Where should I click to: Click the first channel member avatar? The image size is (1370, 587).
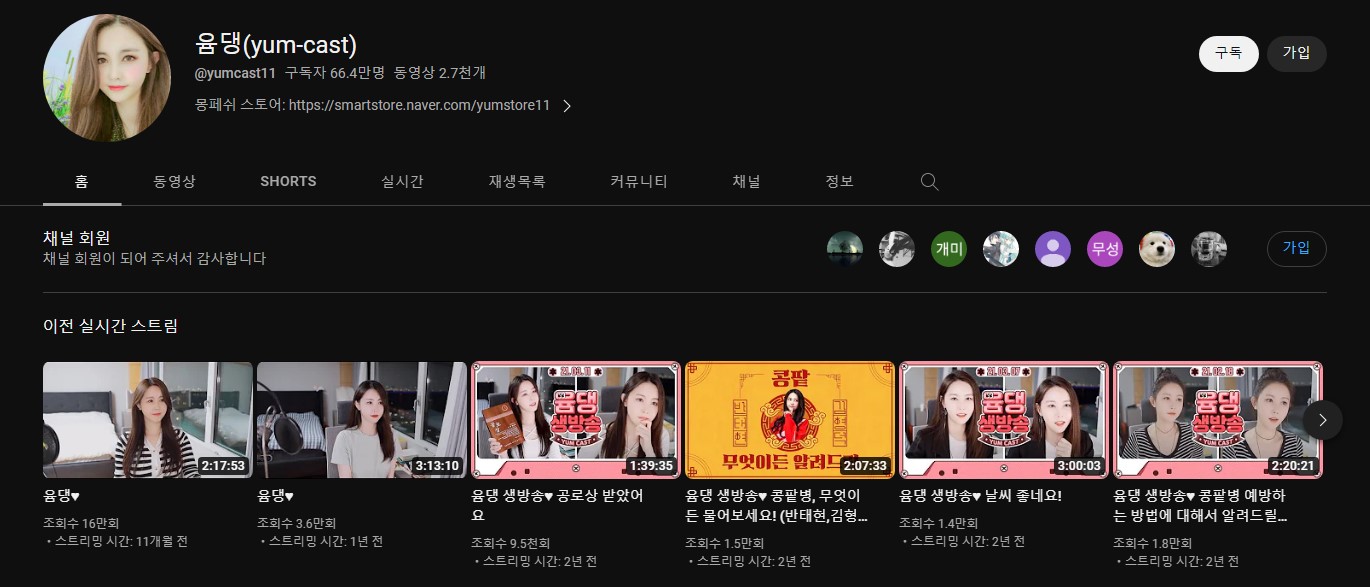coord(845,249)
